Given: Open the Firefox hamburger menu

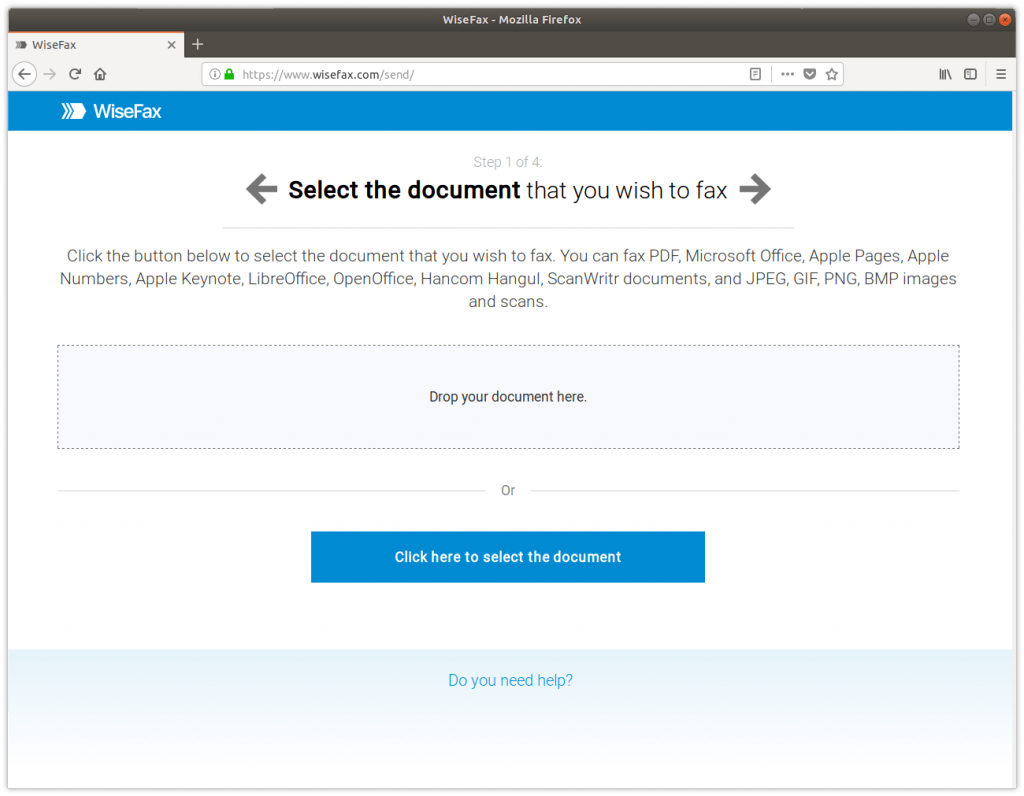Looking at the screenshot, I should [x=1001, y=74].
